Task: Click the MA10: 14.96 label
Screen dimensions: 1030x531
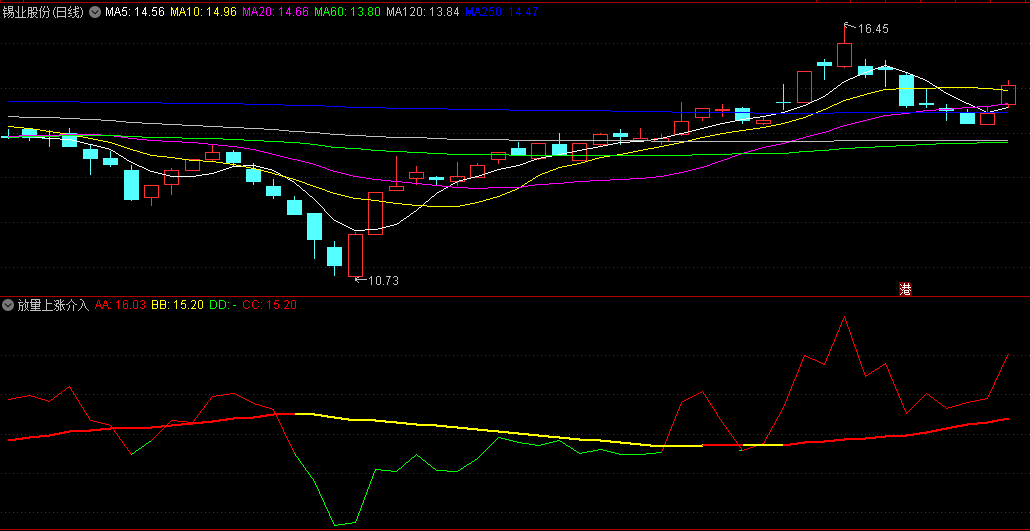Action: tap(204, 12)
